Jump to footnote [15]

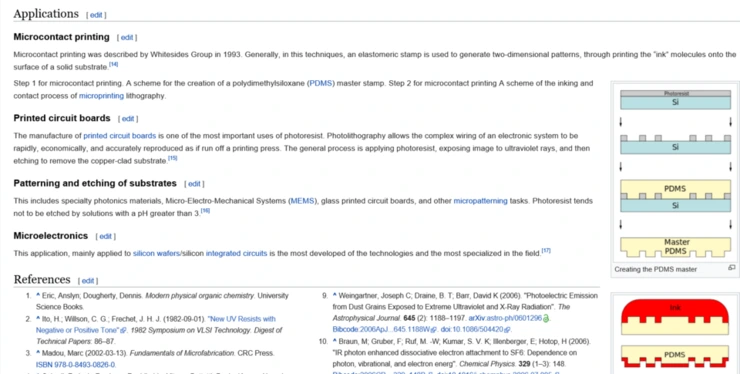(173, 158)
